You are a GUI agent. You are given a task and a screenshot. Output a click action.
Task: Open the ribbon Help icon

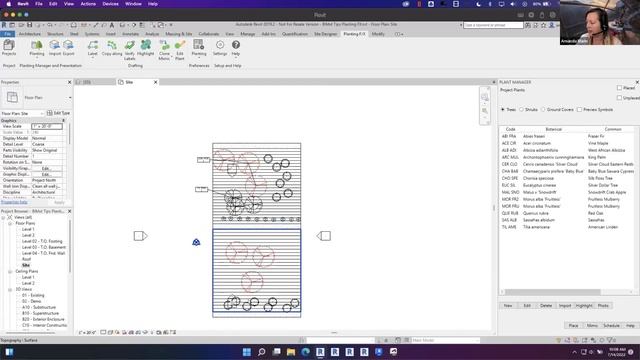coord(236,48)
